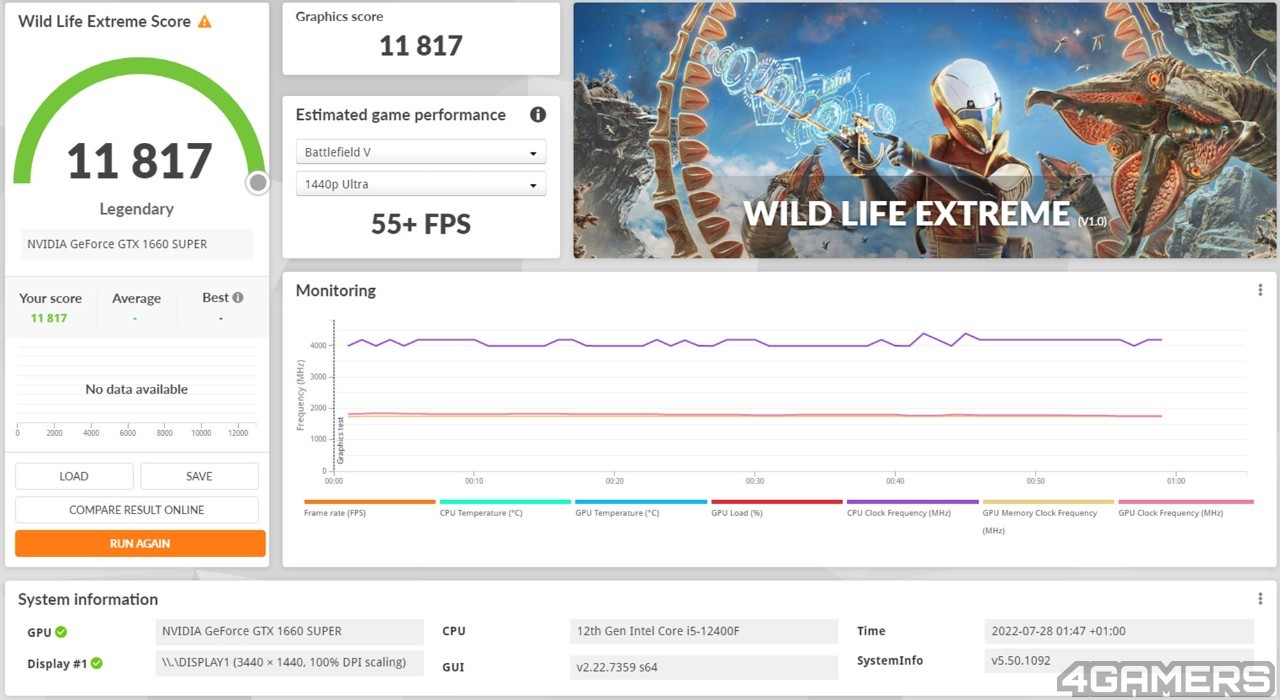Click the 55+ FPS estimate
The width and height of the screenshot is (1280, 700).
coord(421,224)
